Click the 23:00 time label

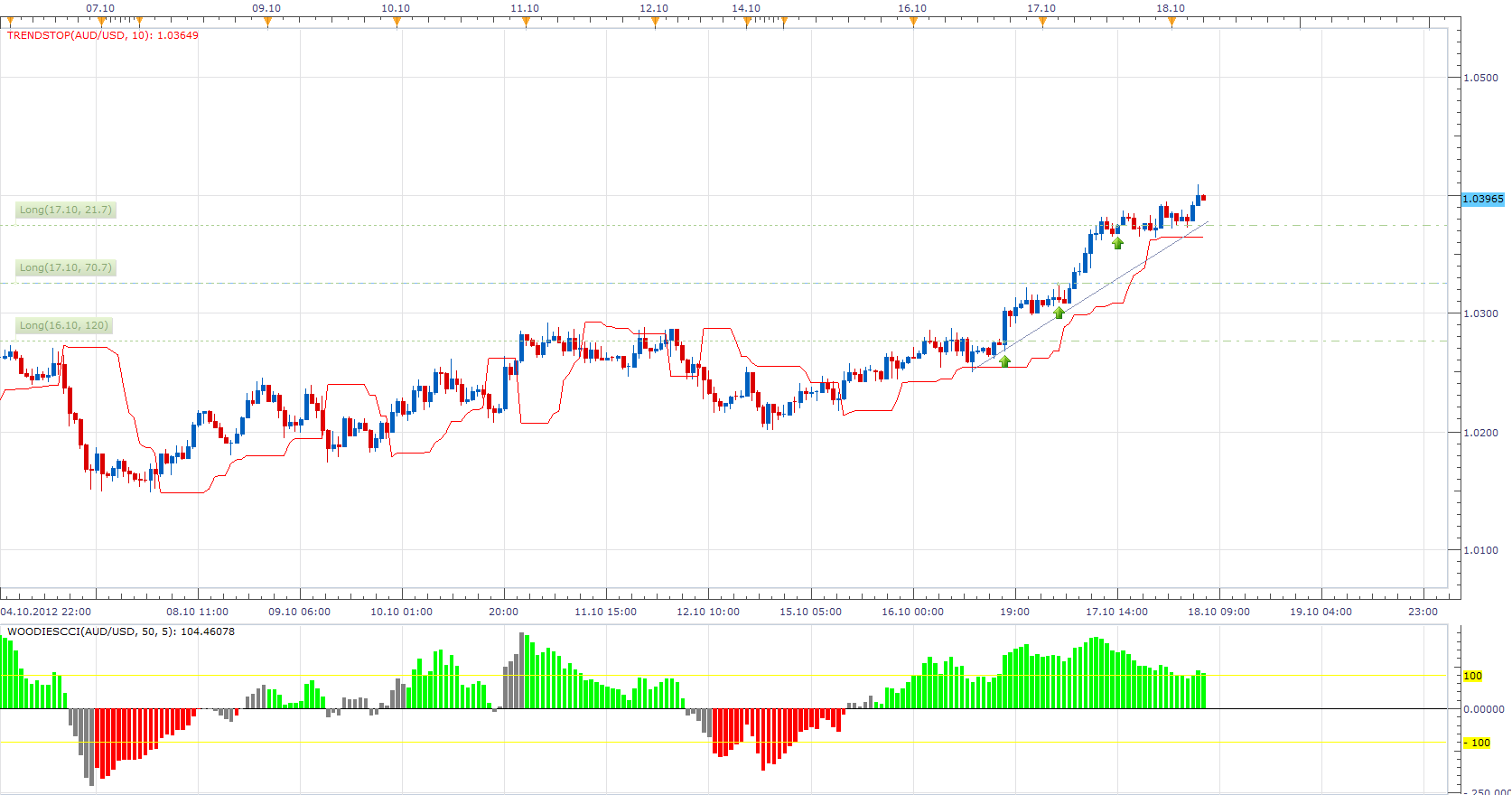[x=1423, y=612]
